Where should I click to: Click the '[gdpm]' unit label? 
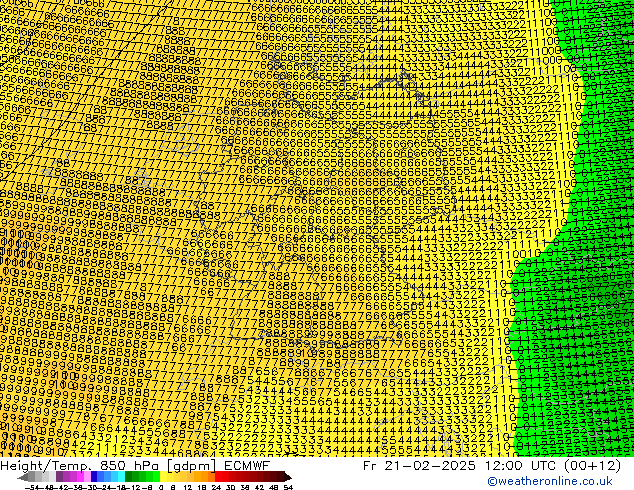pyautogui.click(x=192, y=466)
